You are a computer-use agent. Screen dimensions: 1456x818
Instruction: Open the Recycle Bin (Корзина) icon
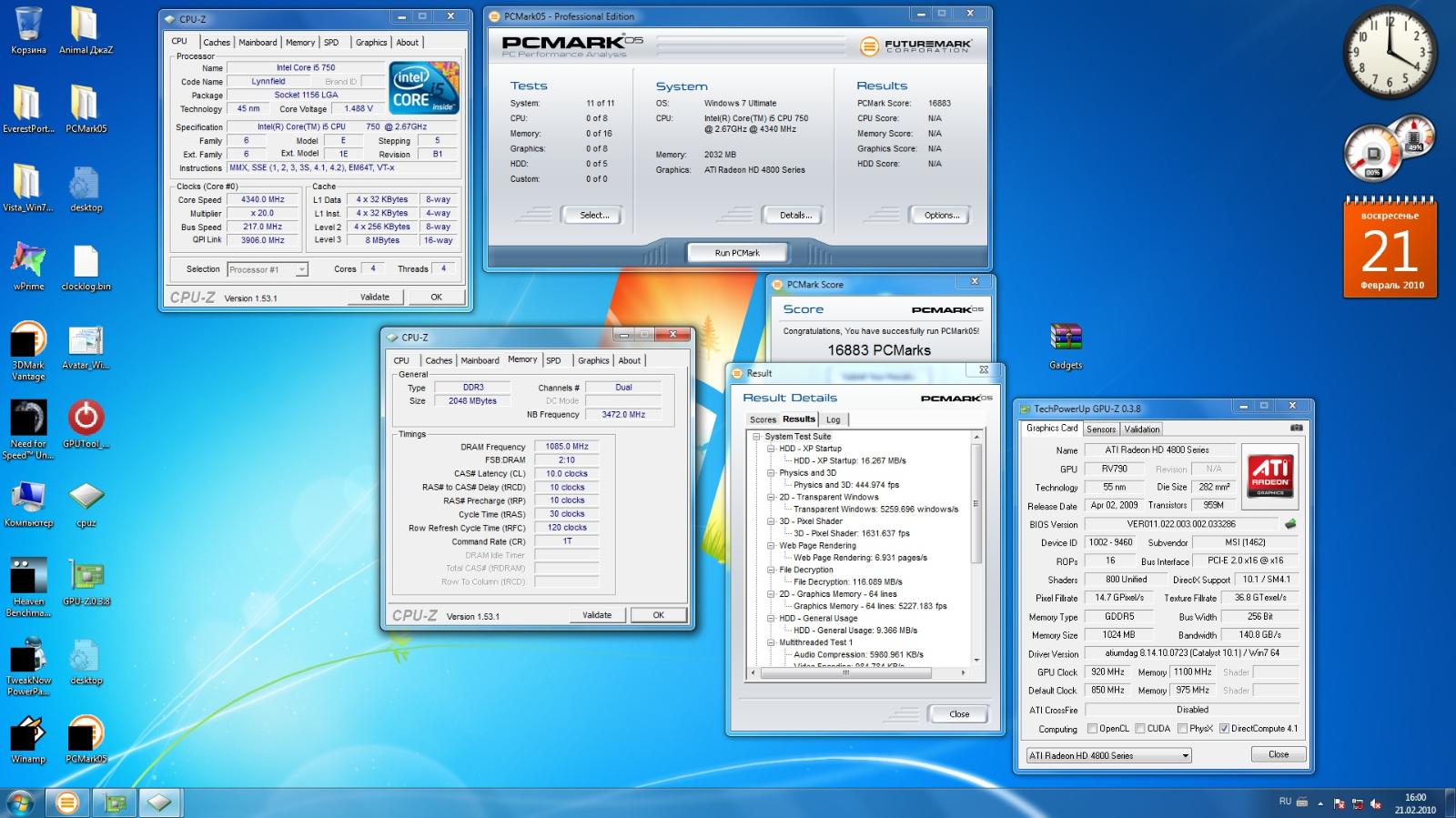pyautogui.click(x=28, y=31)
